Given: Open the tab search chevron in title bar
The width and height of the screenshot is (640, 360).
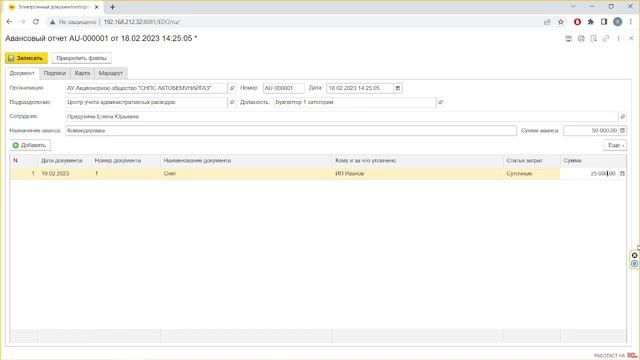Looking at the screenshot, I should [x=573, y=7].
